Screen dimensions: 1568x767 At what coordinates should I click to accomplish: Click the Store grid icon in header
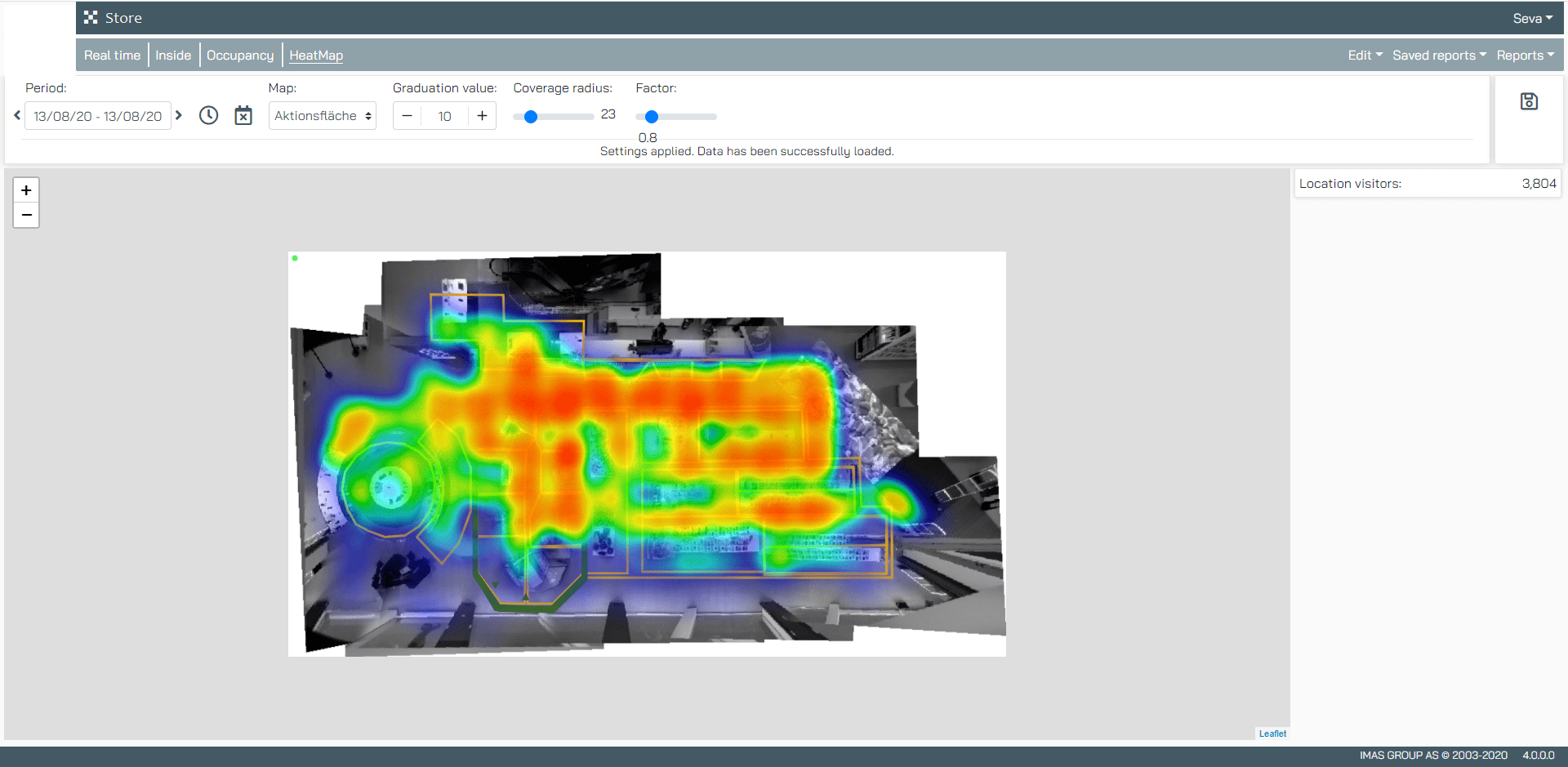click(x=91, y=18)
